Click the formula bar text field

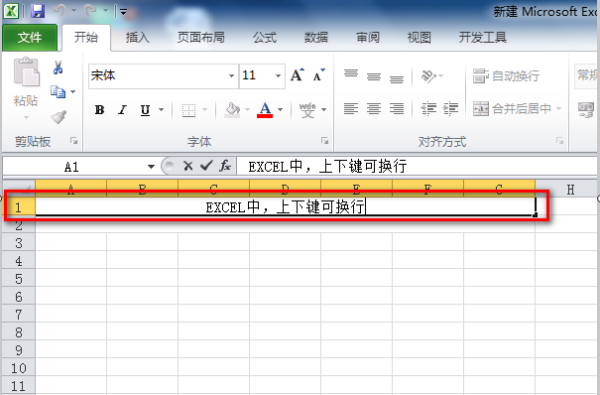click(x=417, y=166)
